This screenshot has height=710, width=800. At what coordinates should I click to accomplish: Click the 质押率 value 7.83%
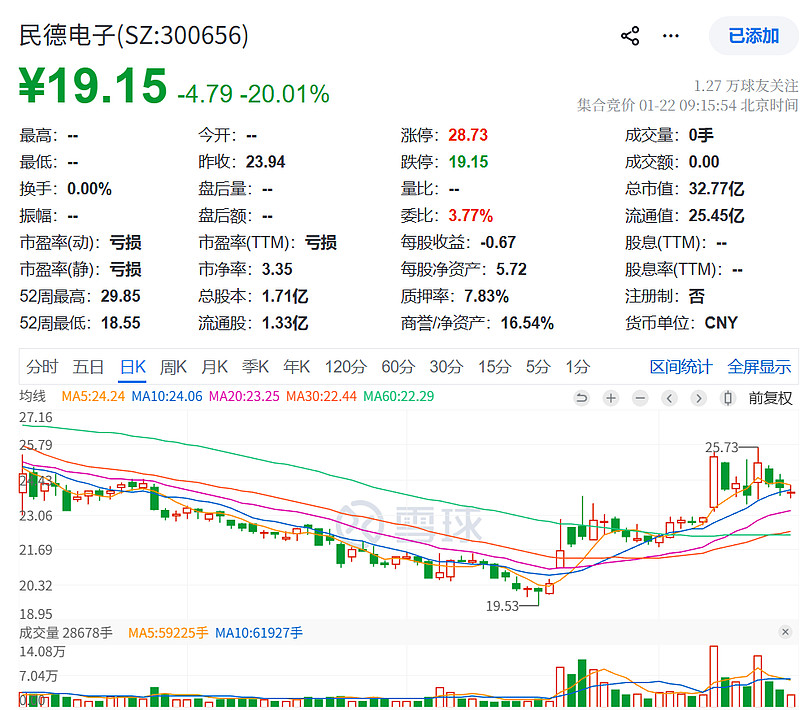[x=486, y=296]
